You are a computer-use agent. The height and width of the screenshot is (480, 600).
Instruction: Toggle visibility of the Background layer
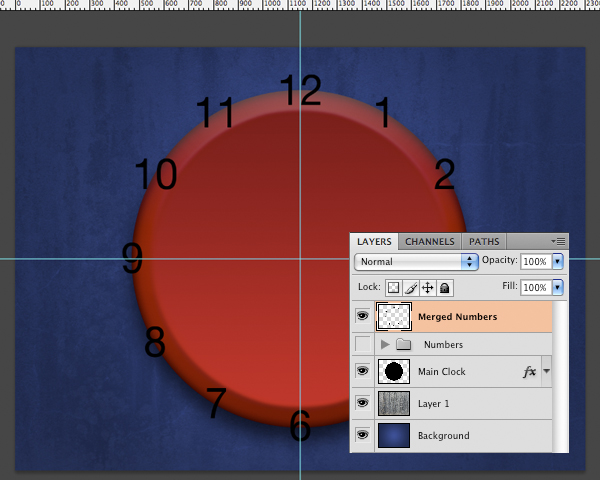[362, 435]
